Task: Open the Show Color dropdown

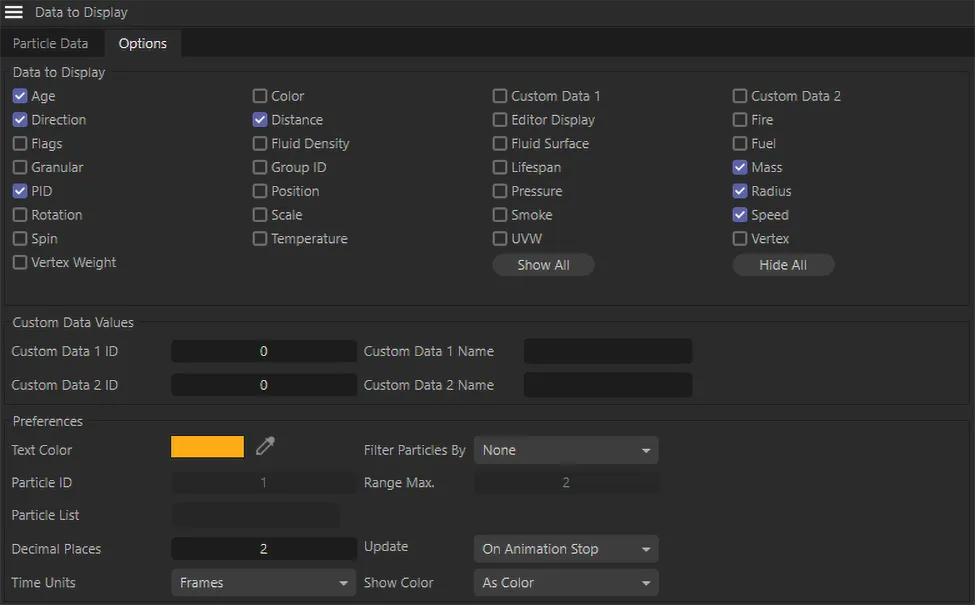Action: pyautogui.click(x=565, y=583)
